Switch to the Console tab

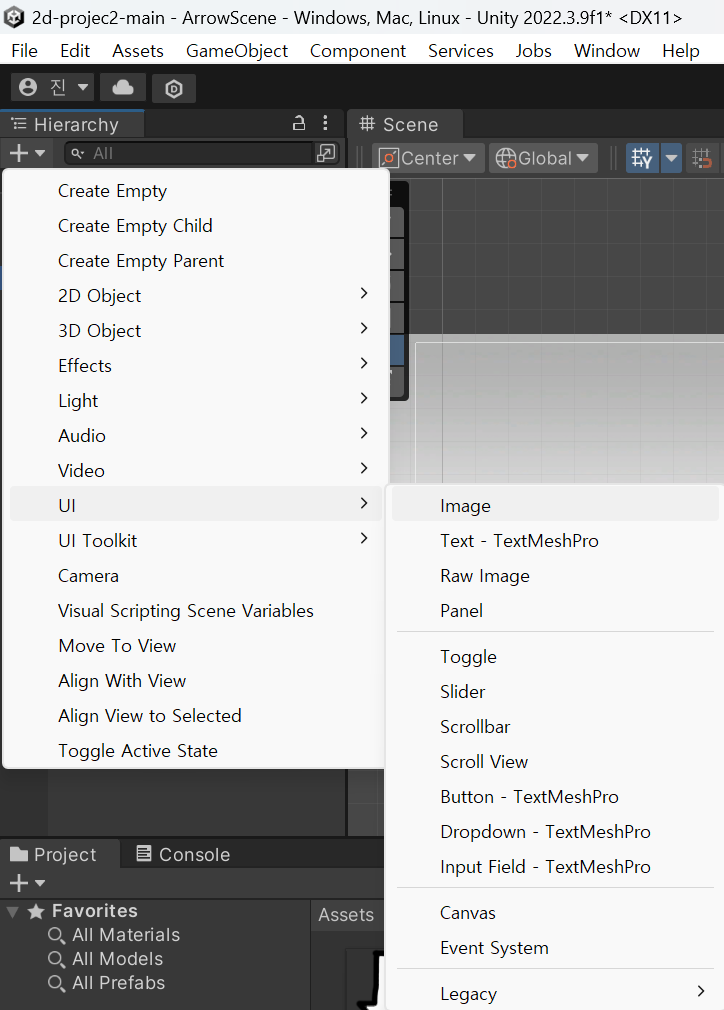(x=184, y=855)
